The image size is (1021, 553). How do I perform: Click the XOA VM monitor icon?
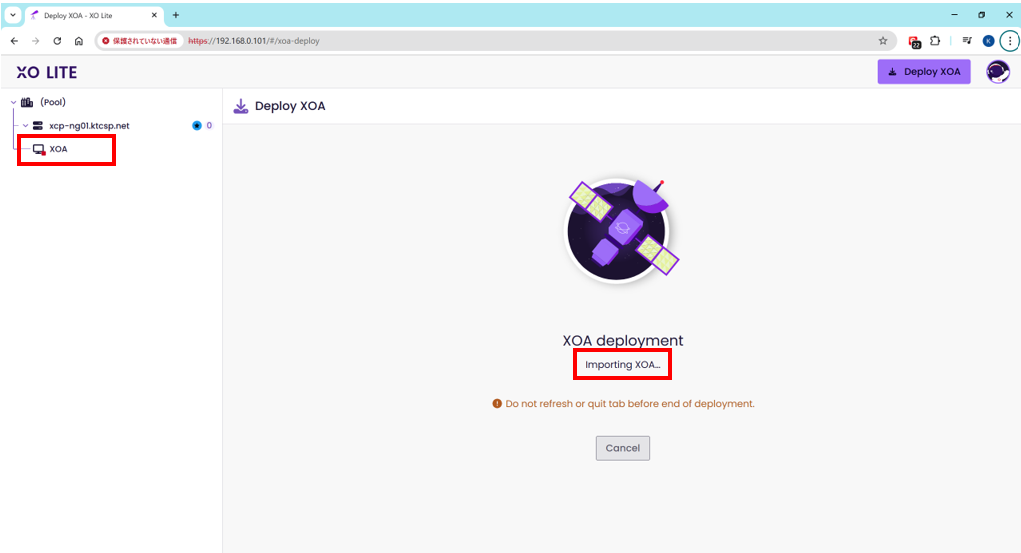pos(39,149)
